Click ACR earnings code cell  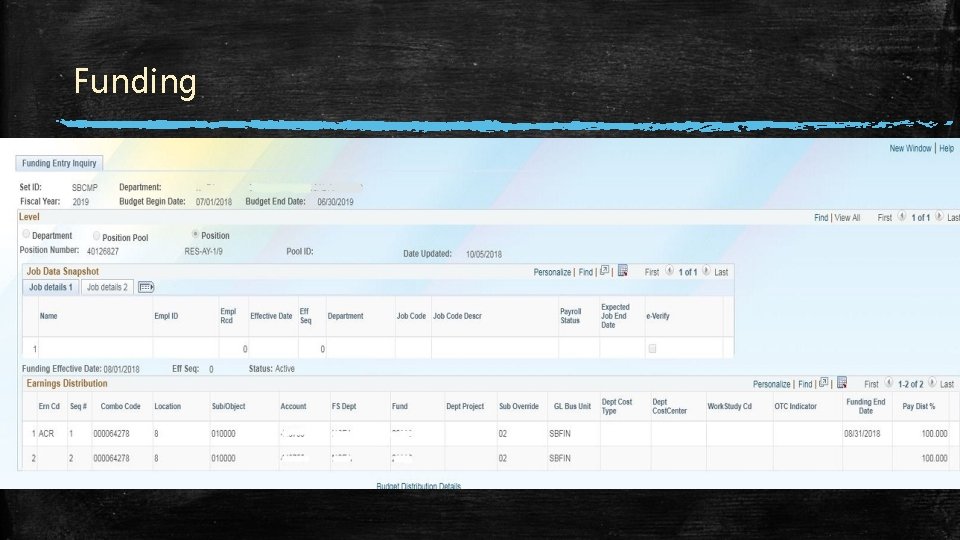[x=47, y=434]
